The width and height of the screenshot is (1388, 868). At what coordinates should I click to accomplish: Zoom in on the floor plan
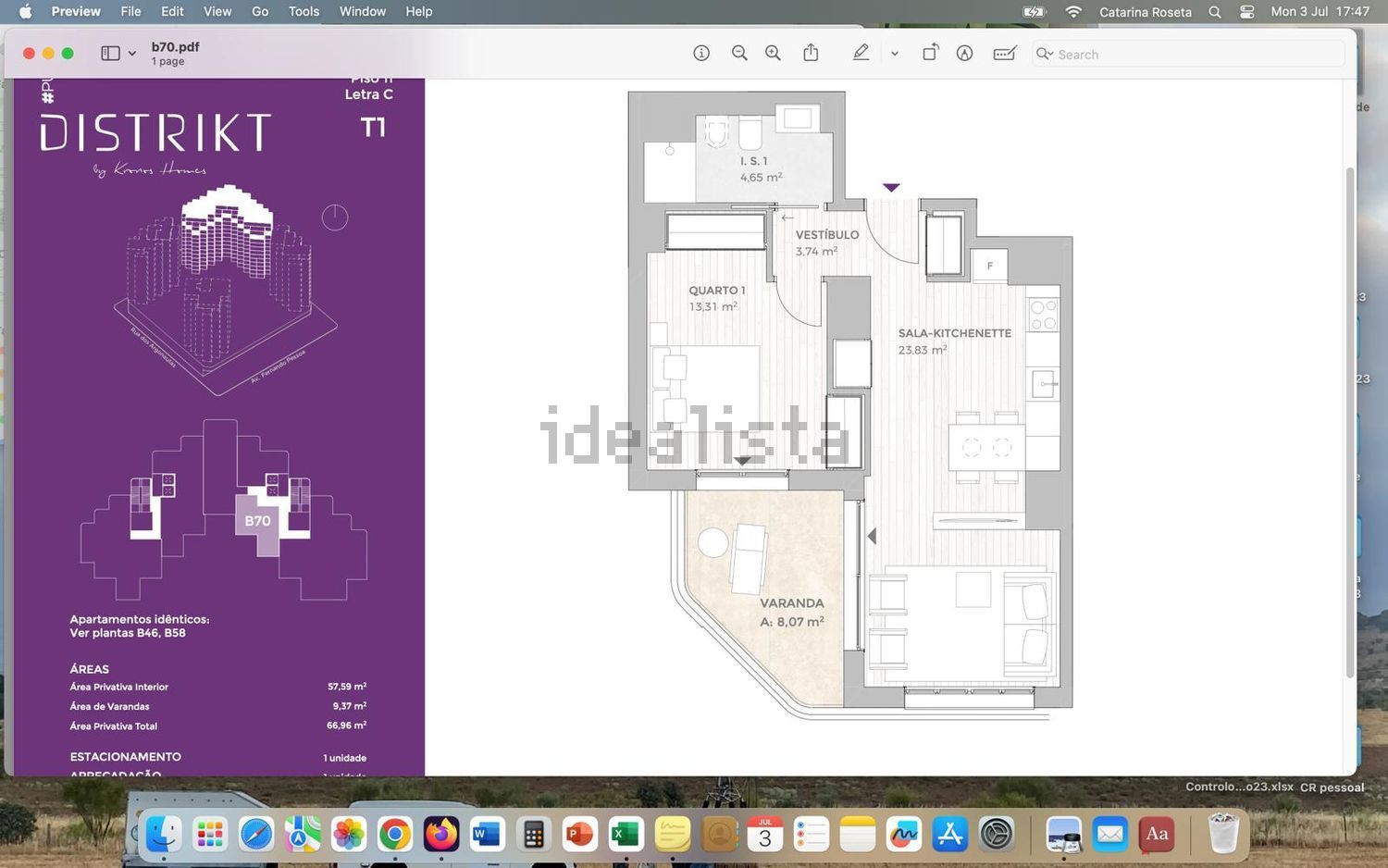773,54
